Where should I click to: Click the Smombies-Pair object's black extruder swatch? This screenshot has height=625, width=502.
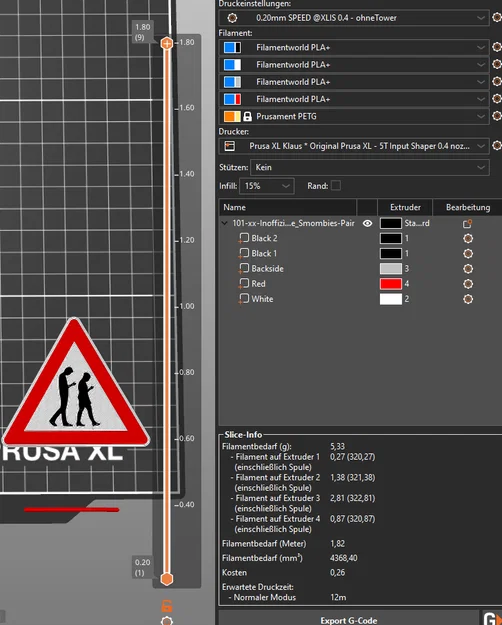pyautogui.click(x=391, y=223)
